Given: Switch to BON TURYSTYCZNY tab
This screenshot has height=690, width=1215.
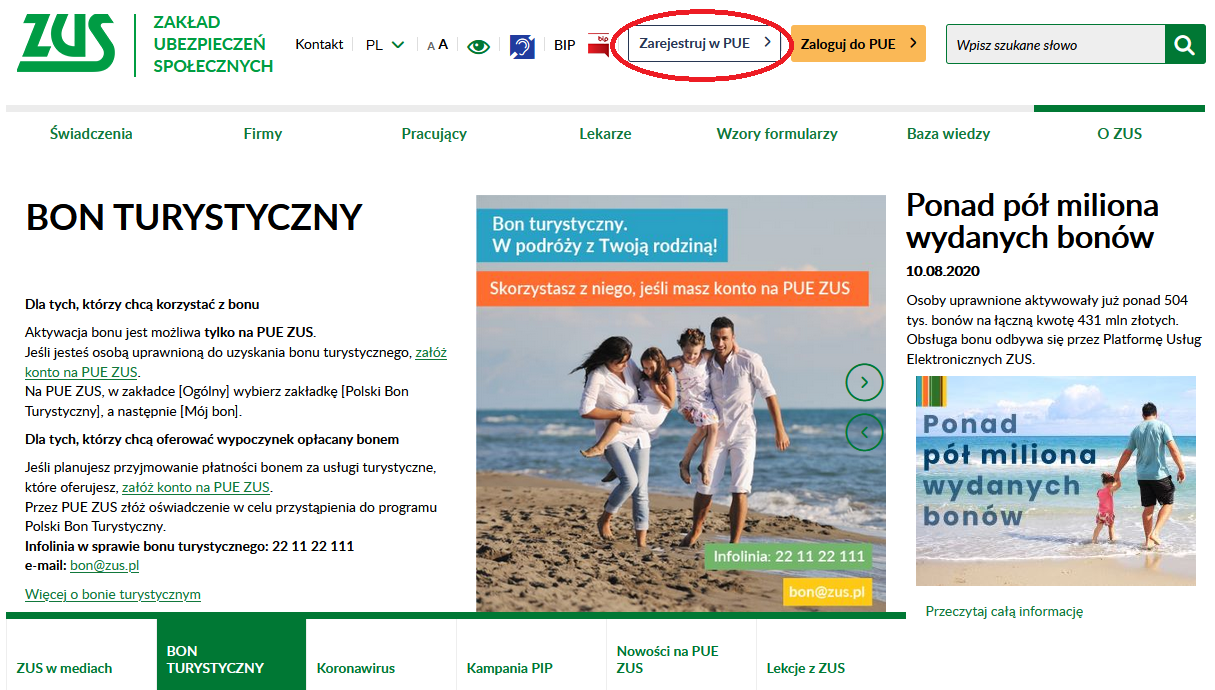Looking at the screenshot, I should coord(231,655).
